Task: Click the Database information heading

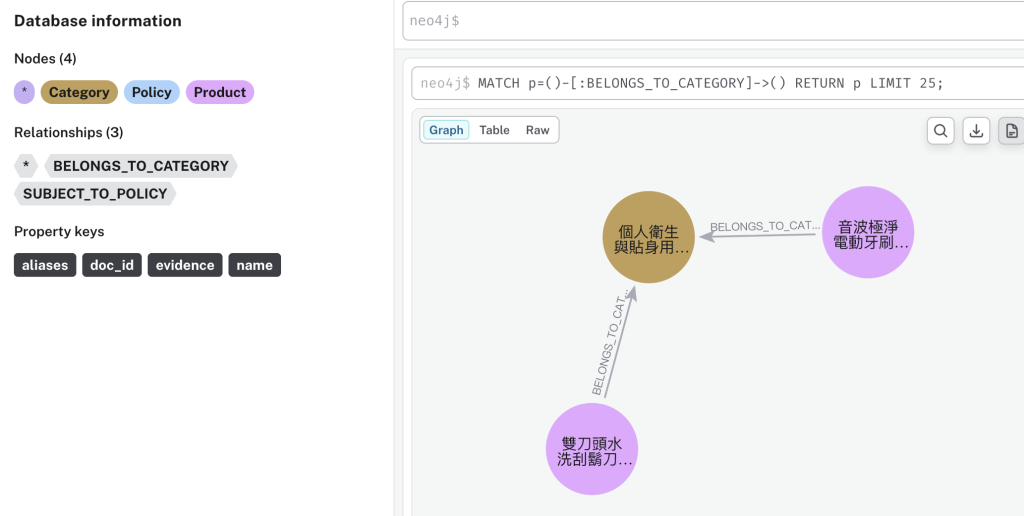Action: click(98, 21)
